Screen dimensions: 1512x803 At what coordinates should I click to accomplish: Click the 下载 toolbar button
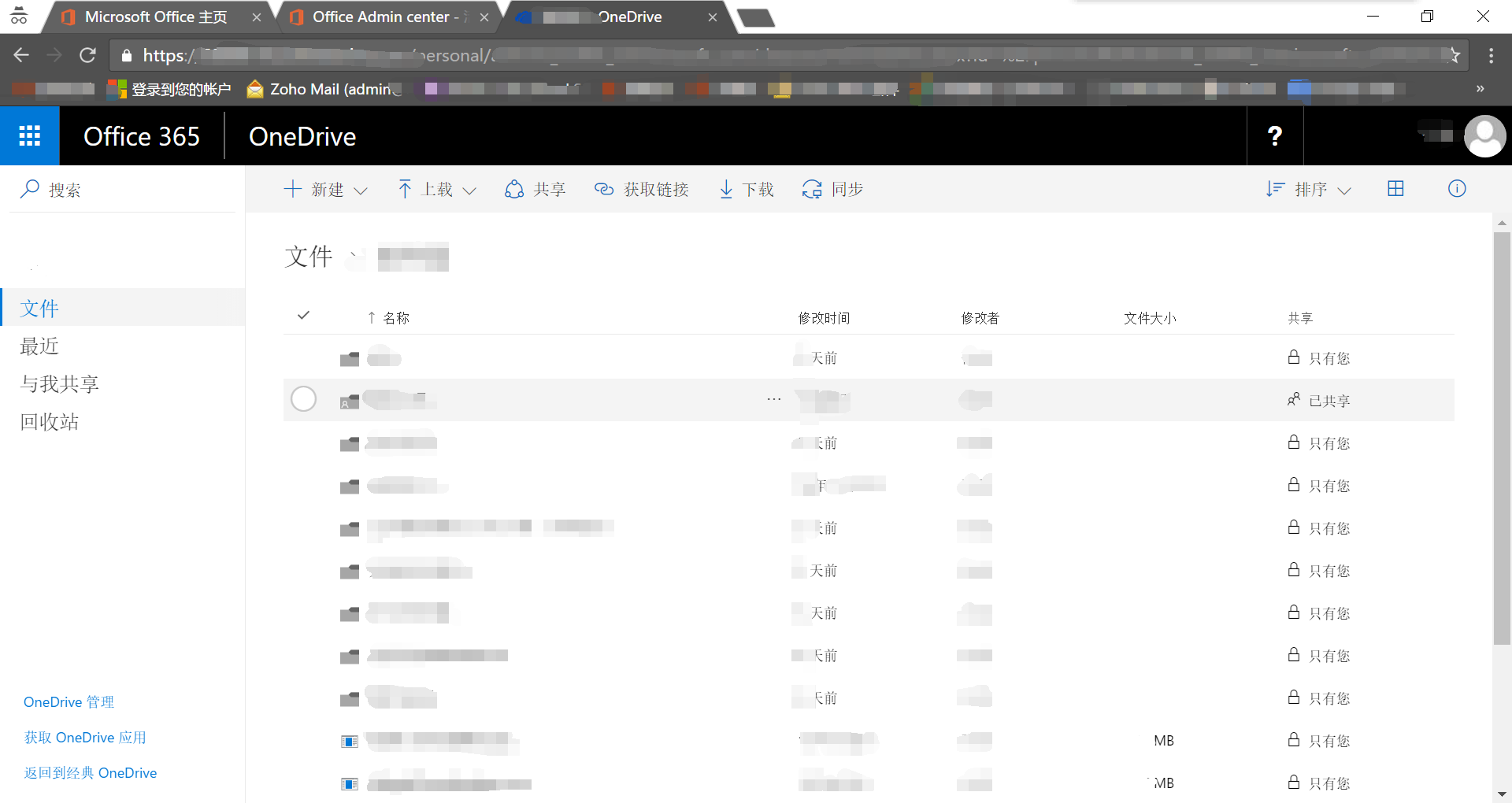(747, 190)
